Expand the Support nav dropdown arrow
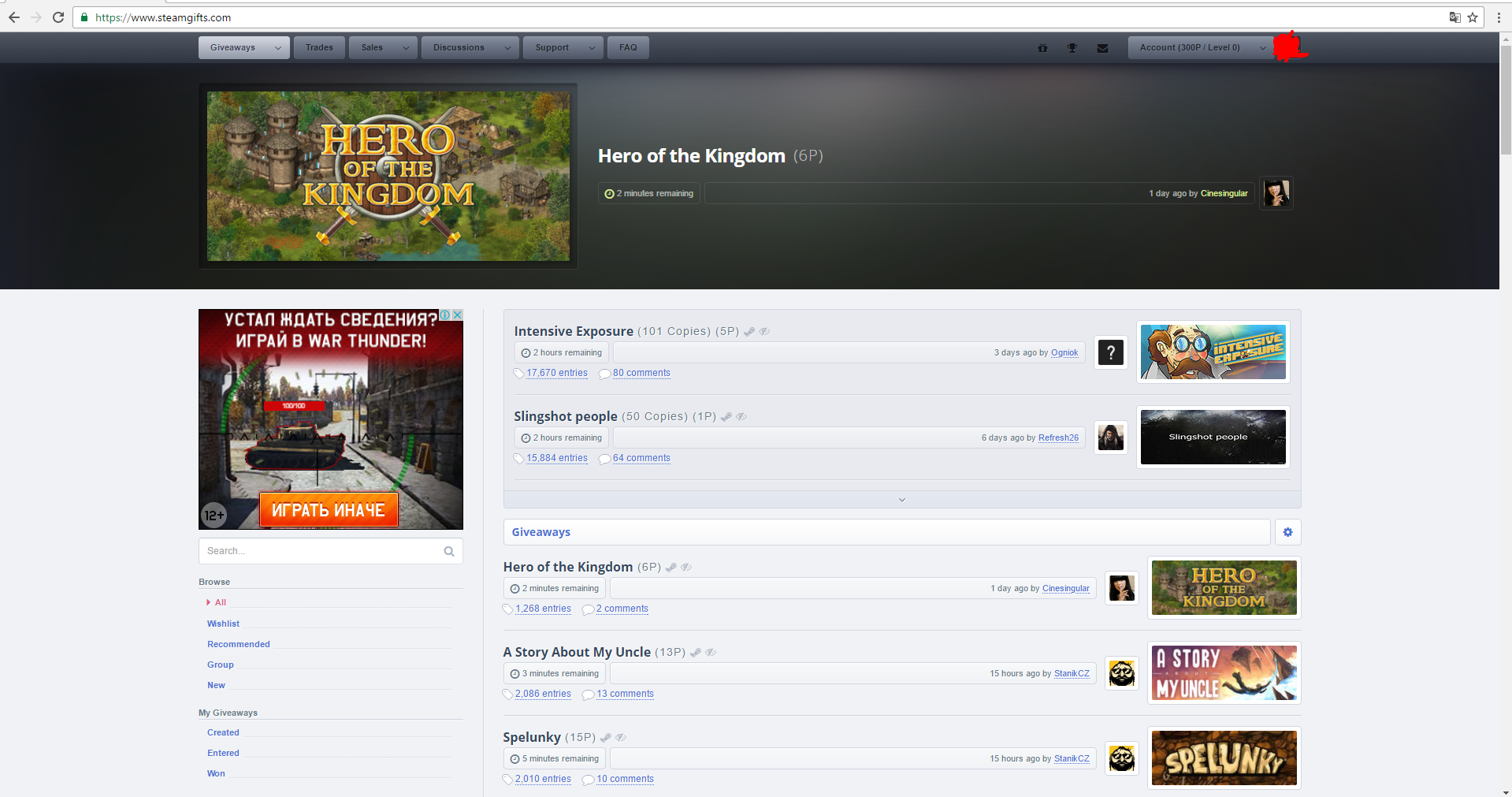 point(592,48)
